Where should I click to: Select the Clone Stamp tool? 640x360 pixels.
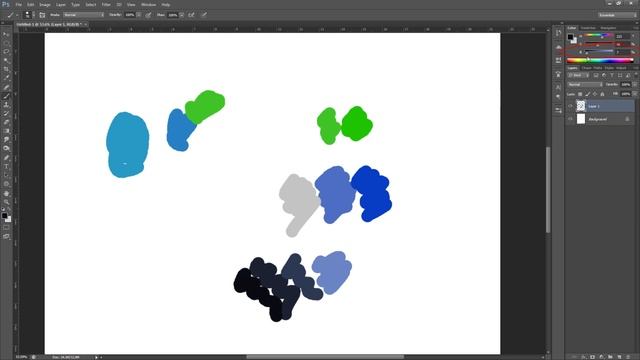point(6,104)
